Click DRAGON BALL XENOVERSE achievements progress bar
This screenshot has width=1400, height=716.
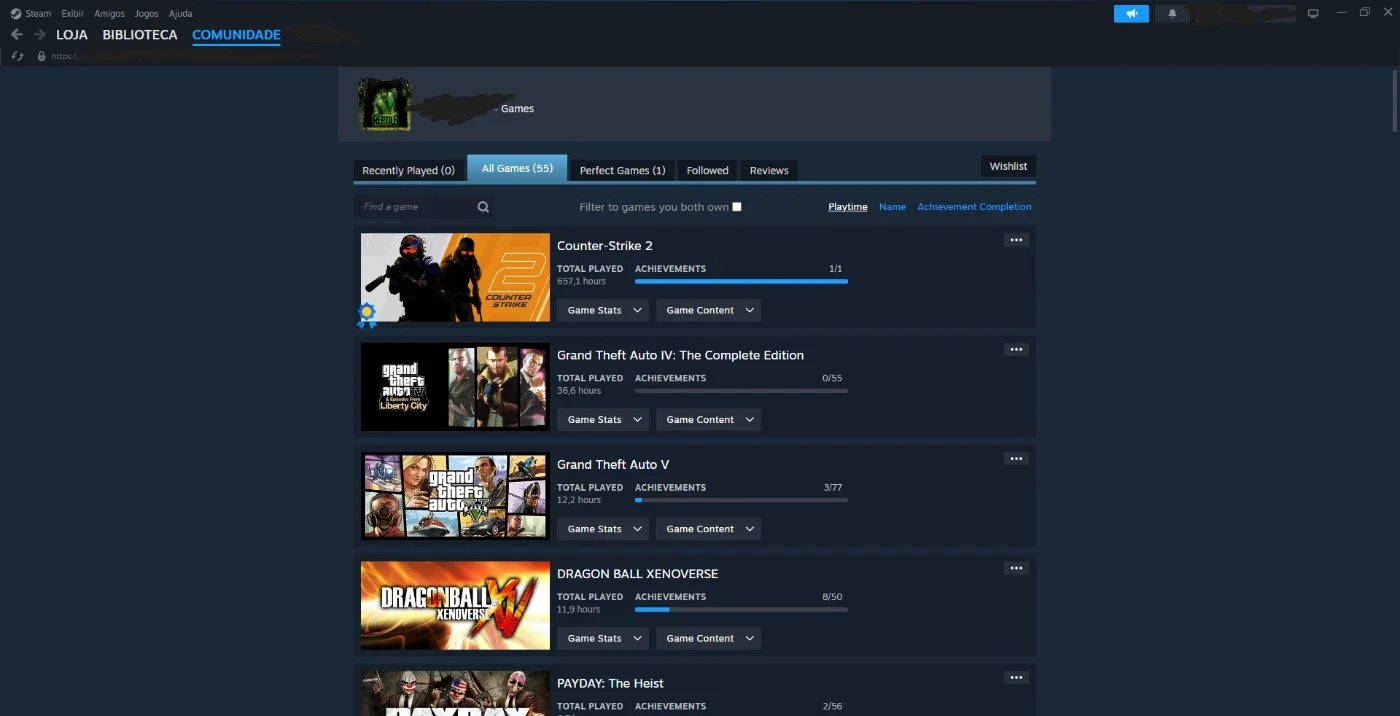741,609
